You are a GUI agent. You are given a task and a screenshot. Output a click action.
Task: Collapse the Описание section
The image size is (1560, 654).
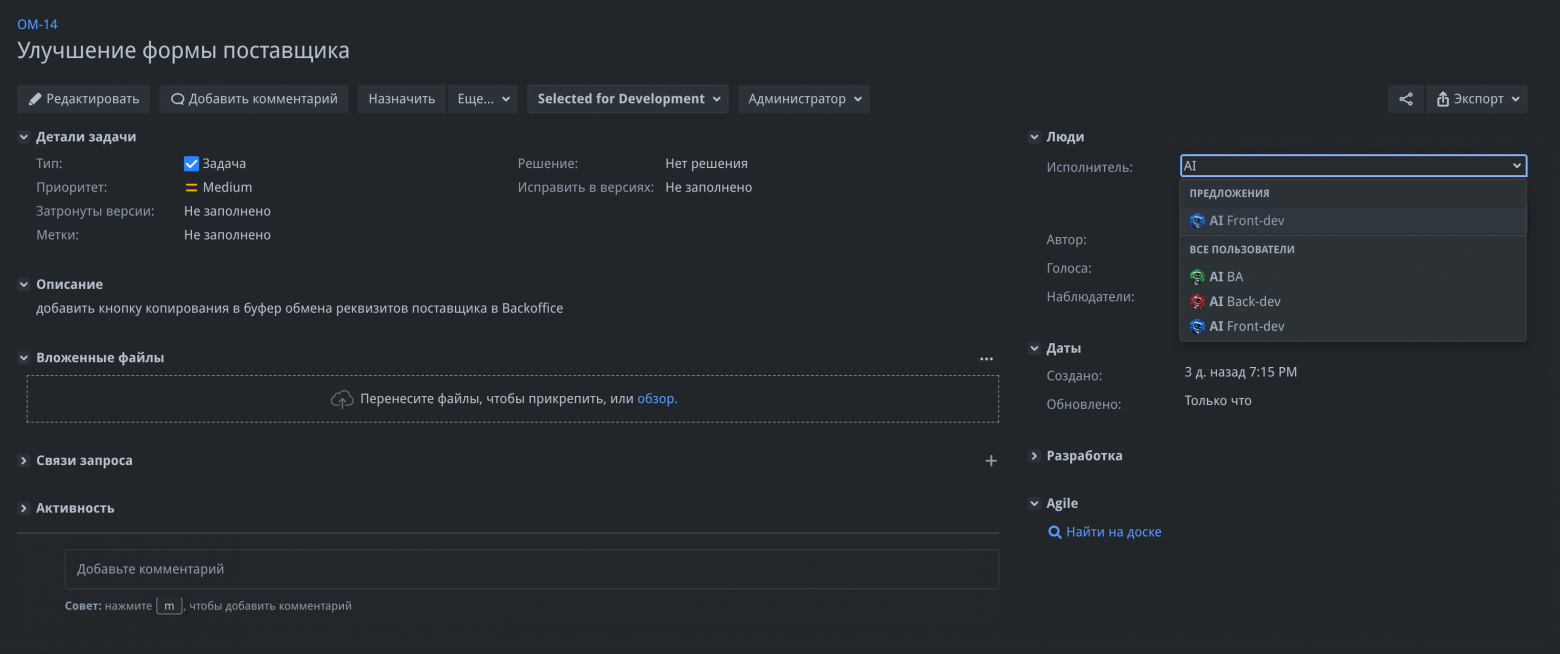(24, 285)
